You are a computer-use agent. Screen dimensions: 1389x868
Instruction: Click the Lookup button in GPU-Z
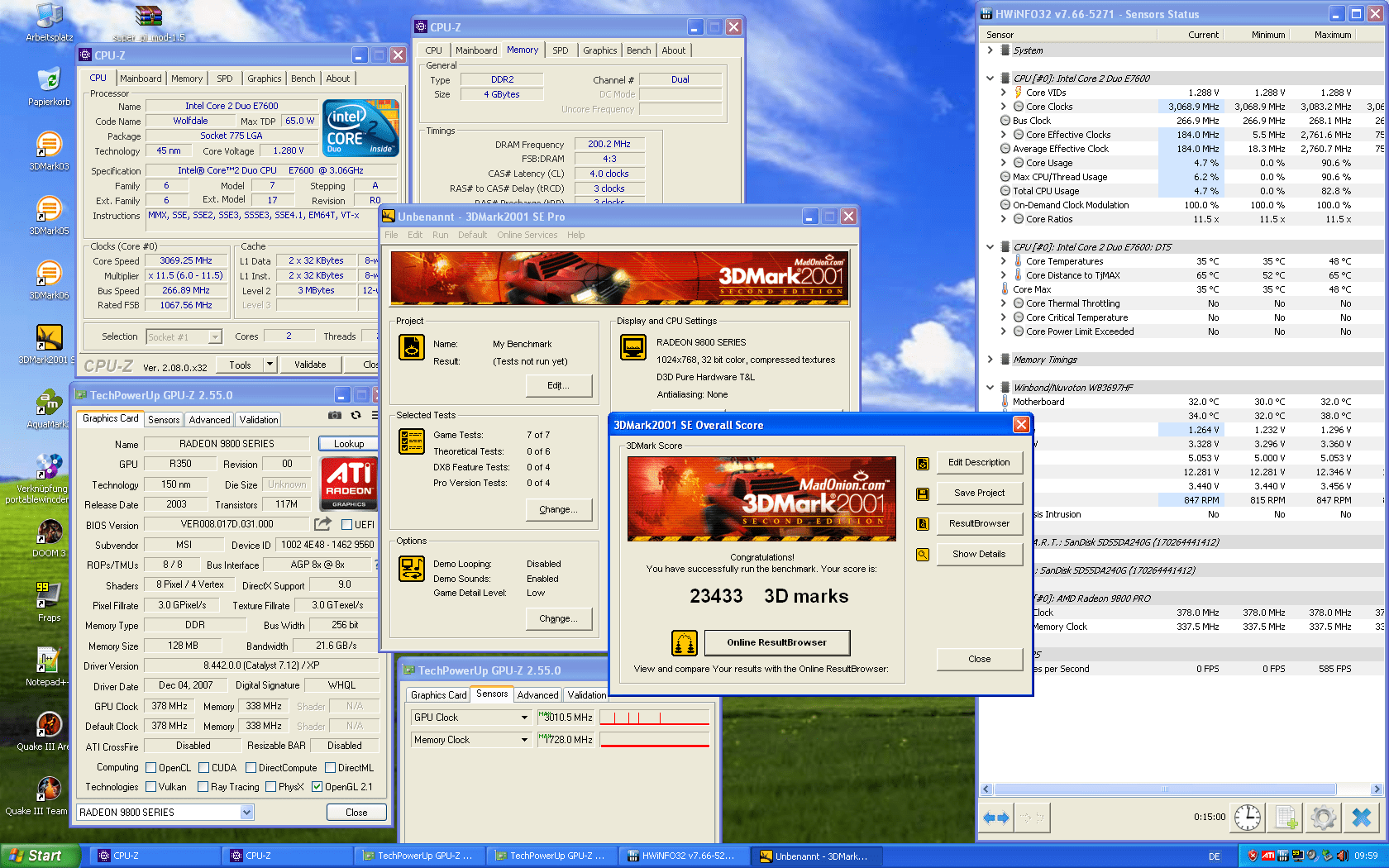(348, 444)
